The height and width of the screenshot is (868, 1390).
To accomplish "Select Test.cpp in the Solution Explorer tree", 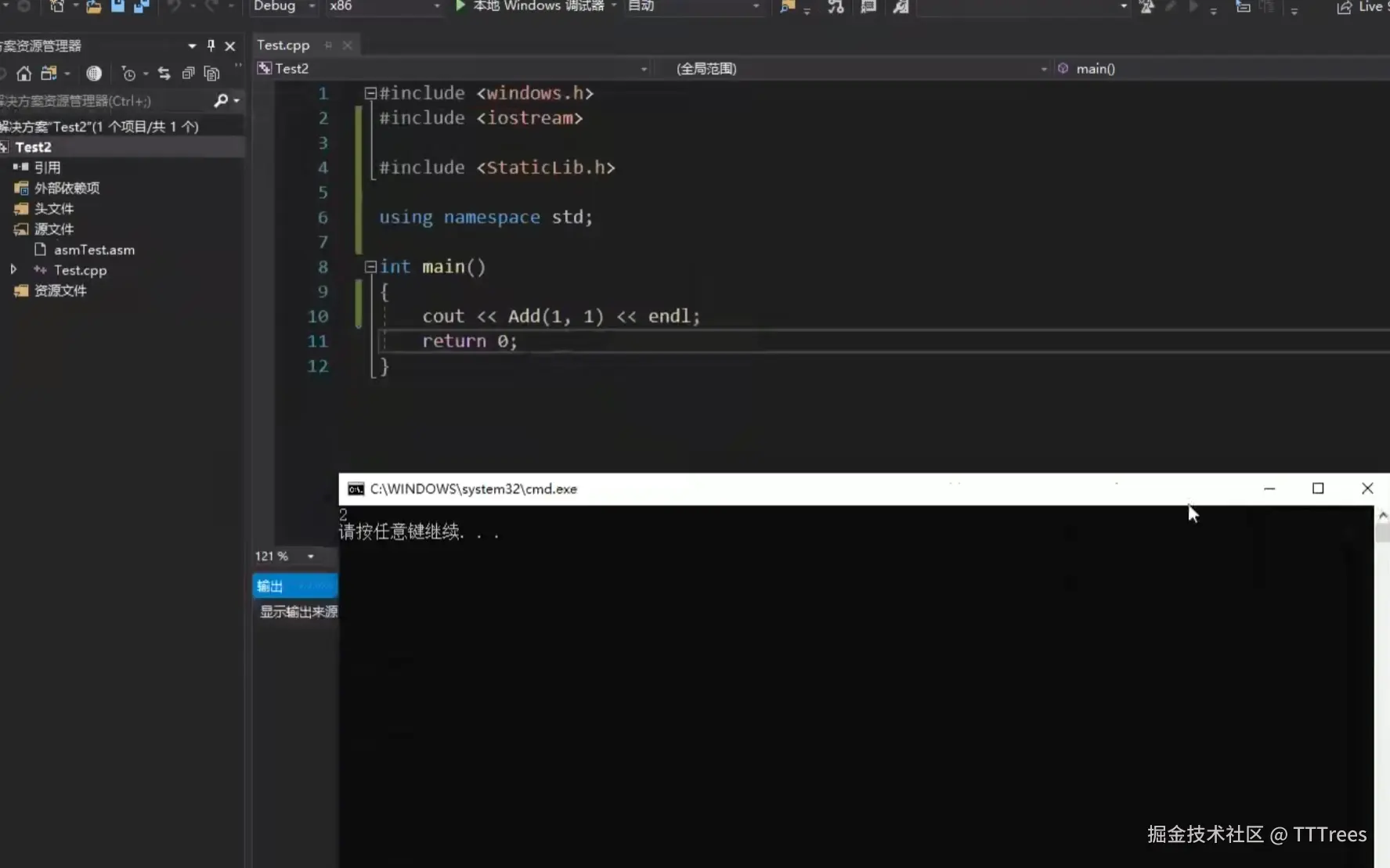I will [x=80, y=270].
